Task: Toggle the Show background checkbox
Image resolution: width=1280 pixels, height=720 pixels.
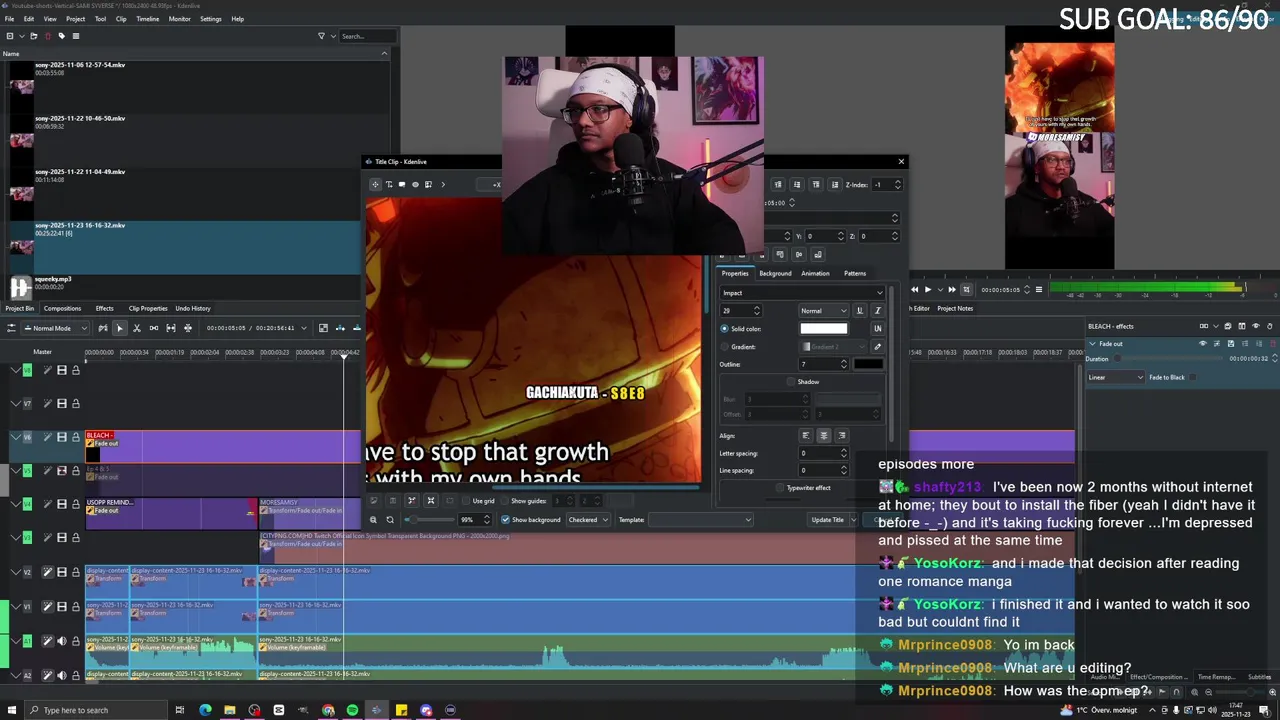Action: click(x=504, y=520)
